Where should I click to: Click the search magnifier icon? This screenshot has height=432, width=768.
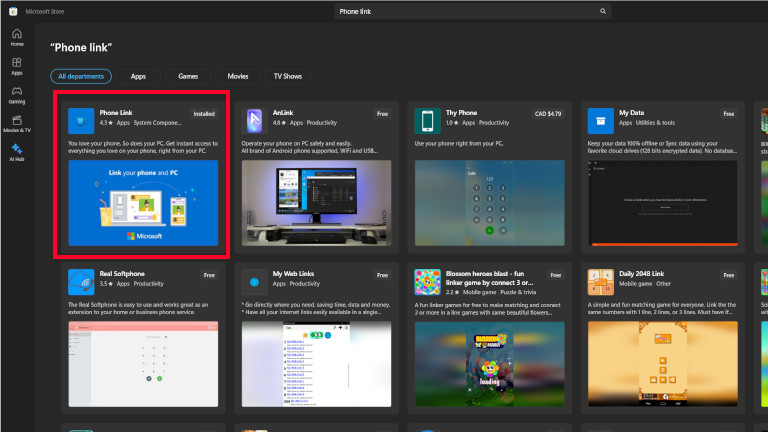603,11
